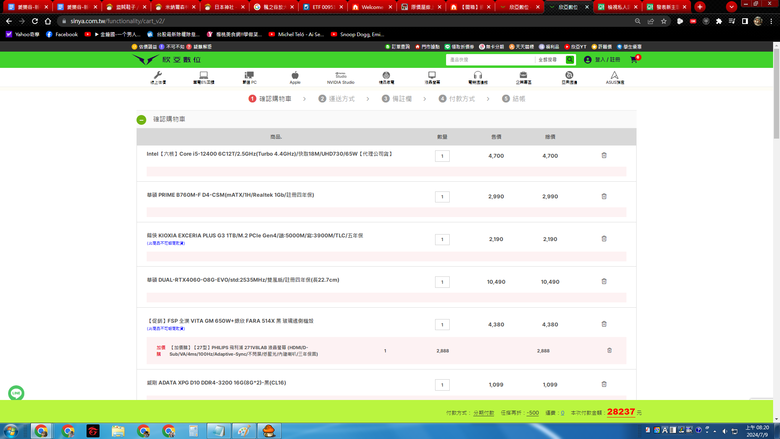Open the LINE chat floating button
The width and height of the screenshot is (780, 439).
click(16, 393)
